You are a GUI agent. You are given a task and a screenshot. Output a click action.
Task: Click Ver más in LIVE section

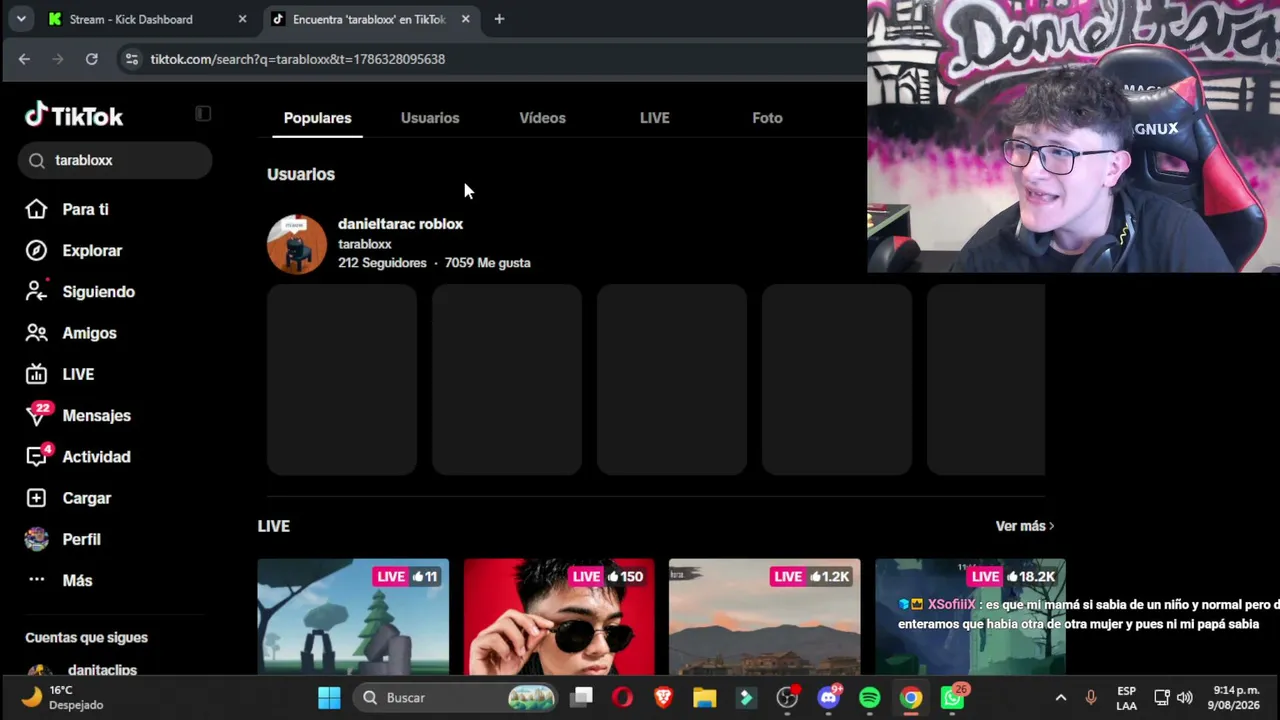coord(1025,526)
